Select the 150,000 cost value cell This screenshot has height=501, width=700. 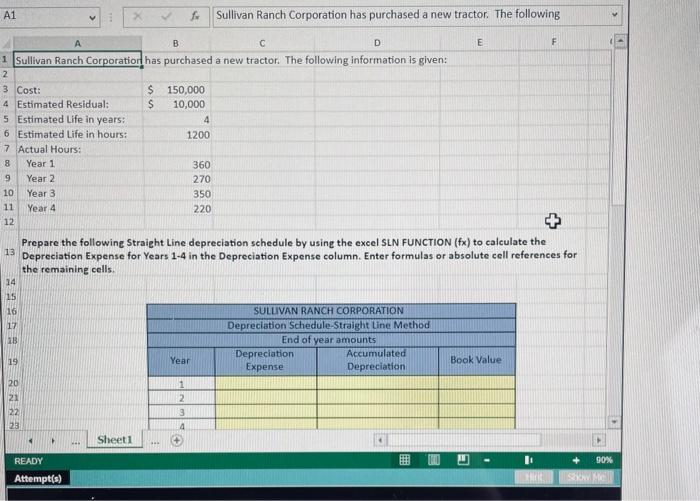(177, 90)
